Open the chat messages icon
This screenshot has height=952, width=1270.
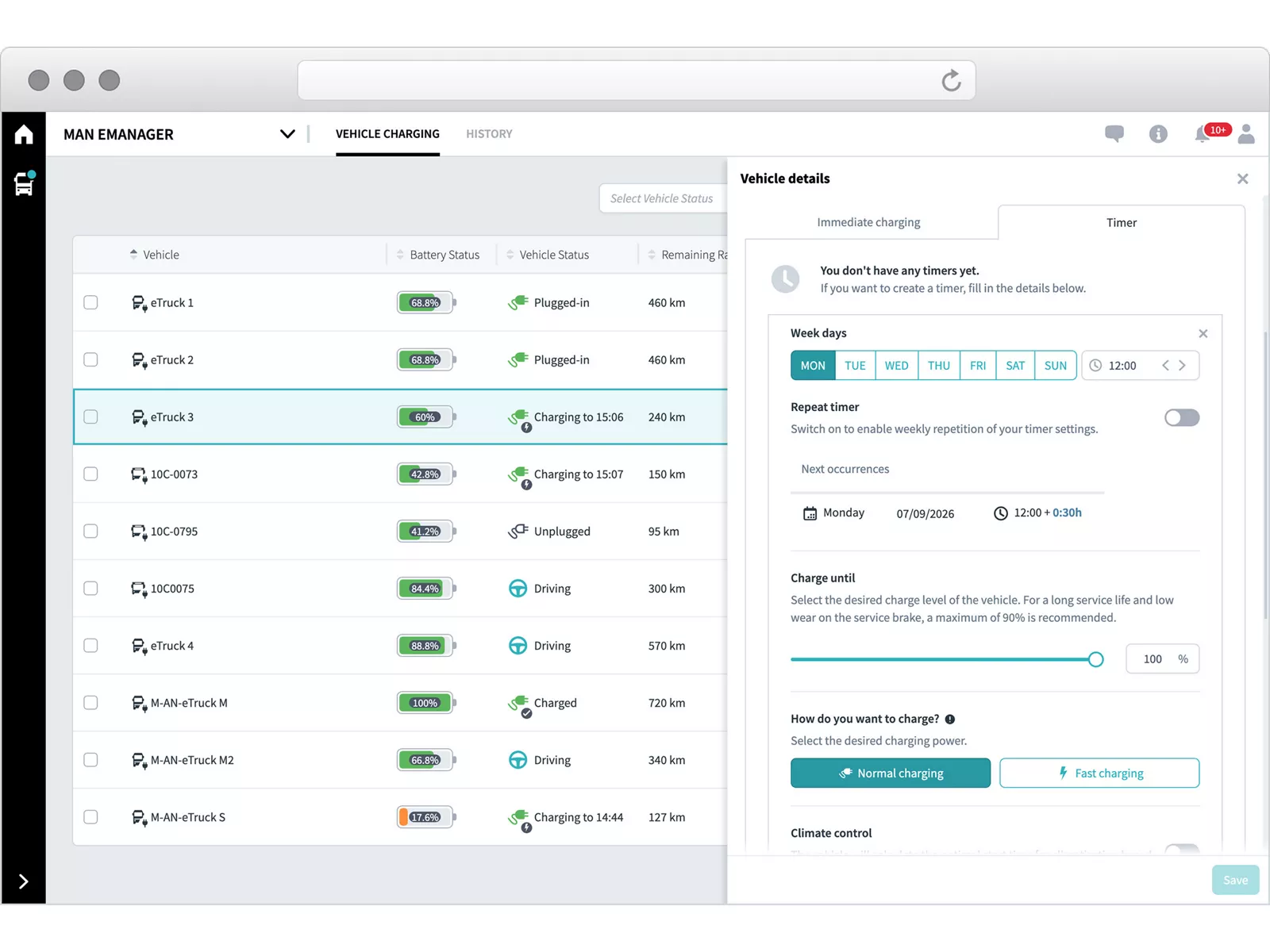click(1114, 134)
